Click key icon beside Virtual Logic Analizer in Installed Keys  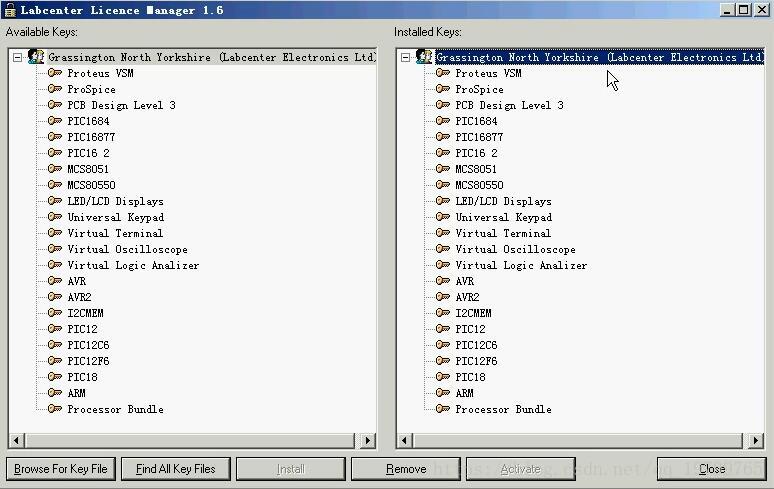click(x=443, y=265)
